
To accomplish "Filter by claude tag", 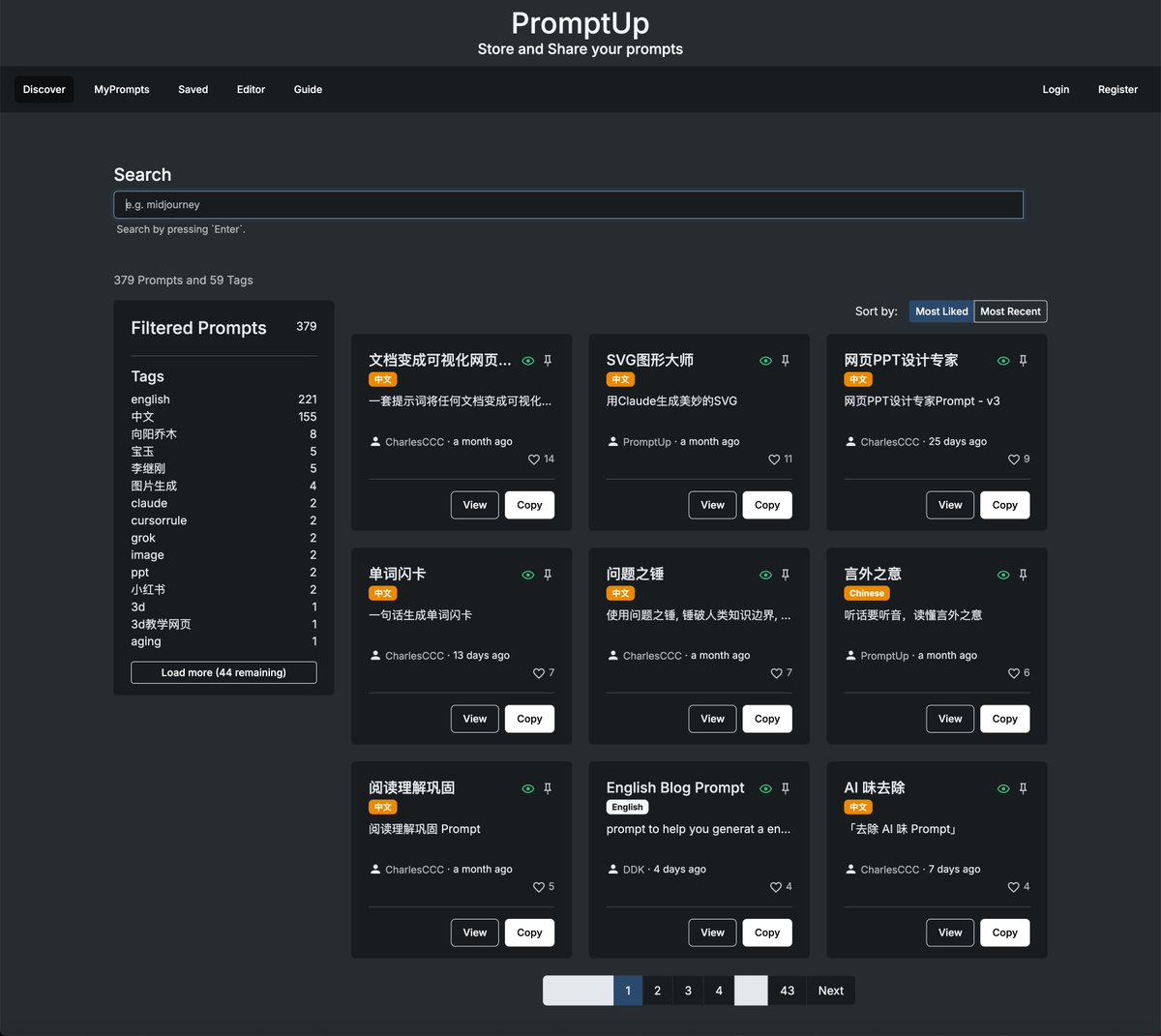I will click(x=223, y=503).
